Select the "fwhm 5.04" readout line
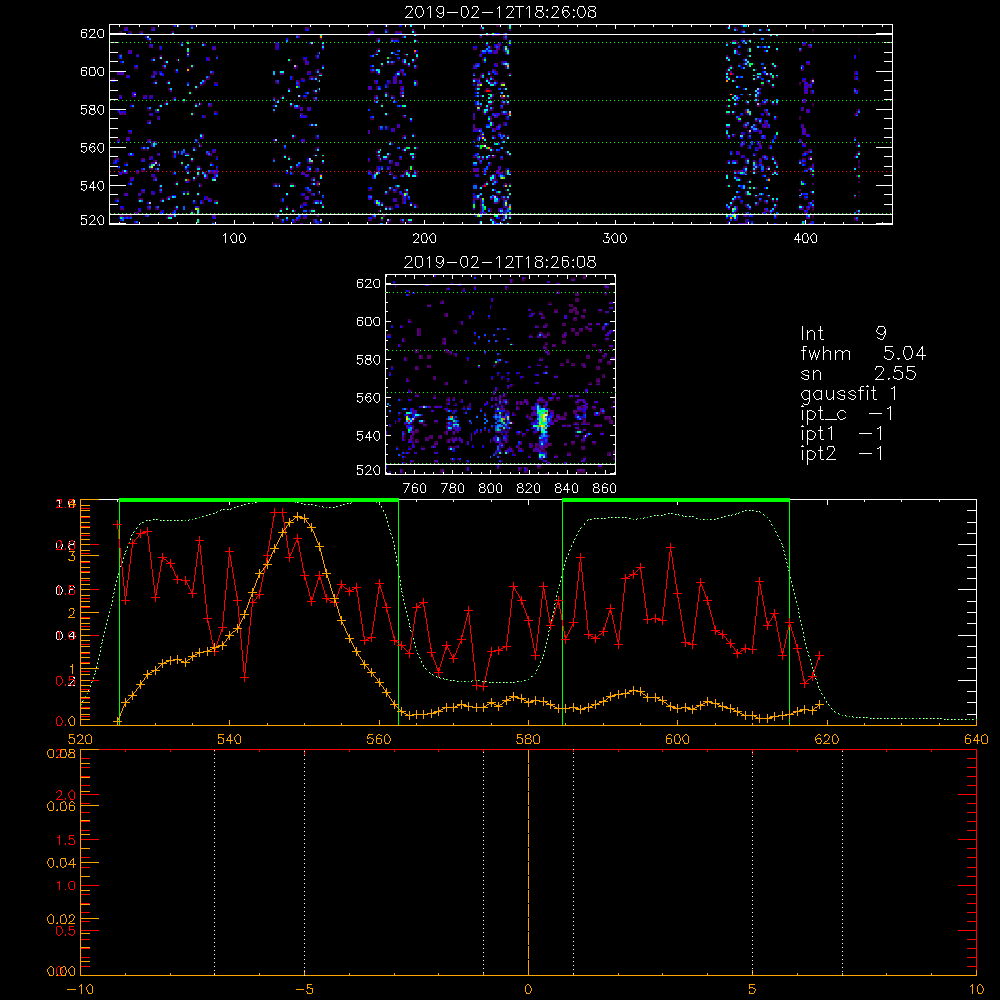 tap(863, 353)
